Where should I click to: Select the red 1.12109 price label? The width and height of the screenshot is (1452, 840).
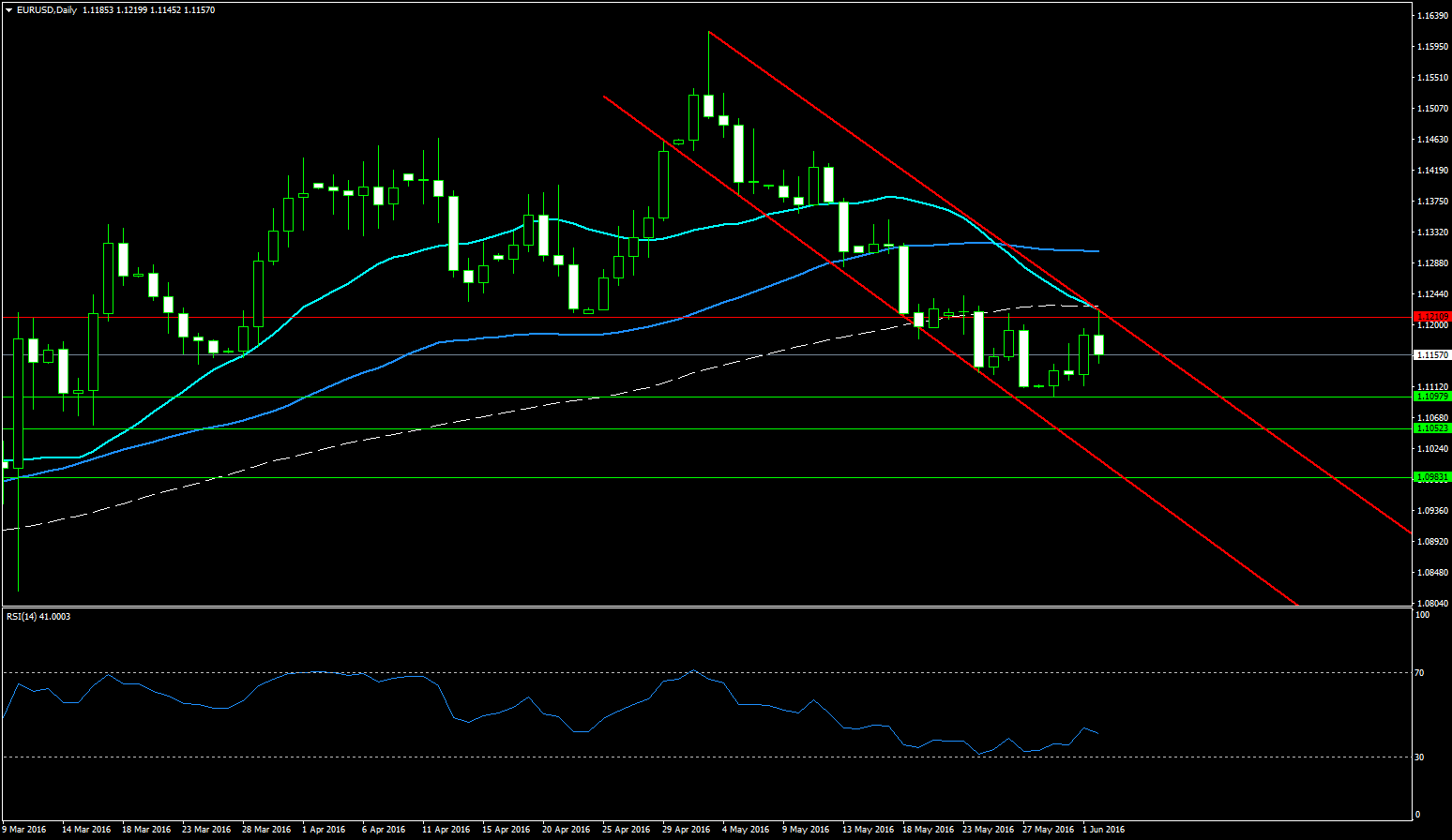point(1432,317)
